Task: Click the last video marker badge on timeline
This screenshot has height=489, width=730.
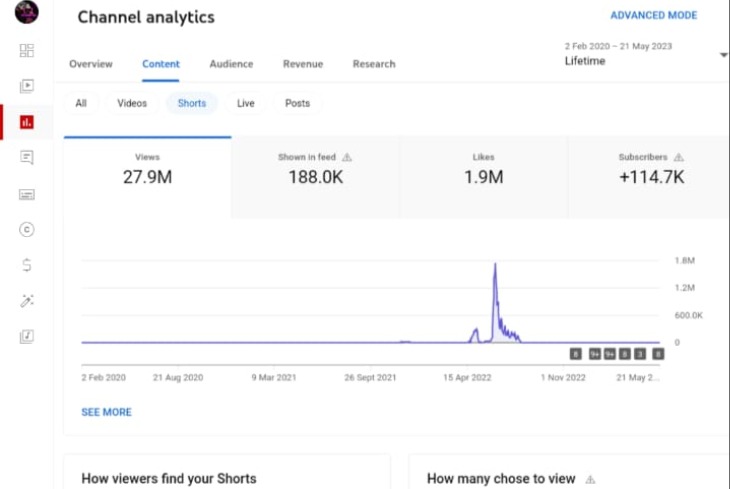Action: pos(658,354)
